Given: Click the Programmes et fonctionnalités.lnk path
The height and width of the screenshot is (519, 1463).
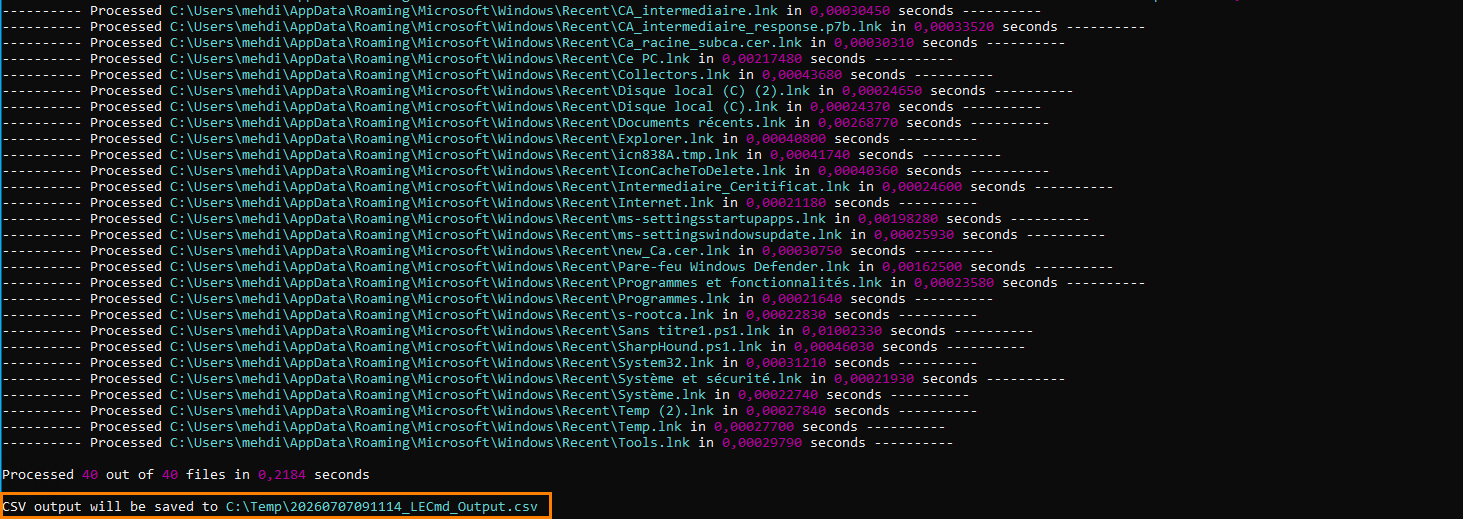Looking at the screenshot, I should 528,282.
